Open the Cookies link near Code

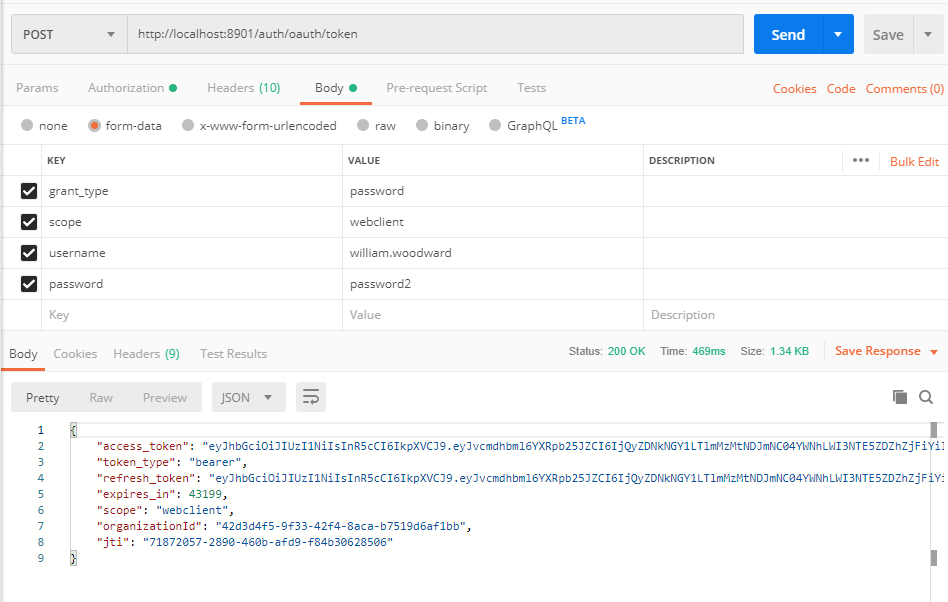[794, 89]
